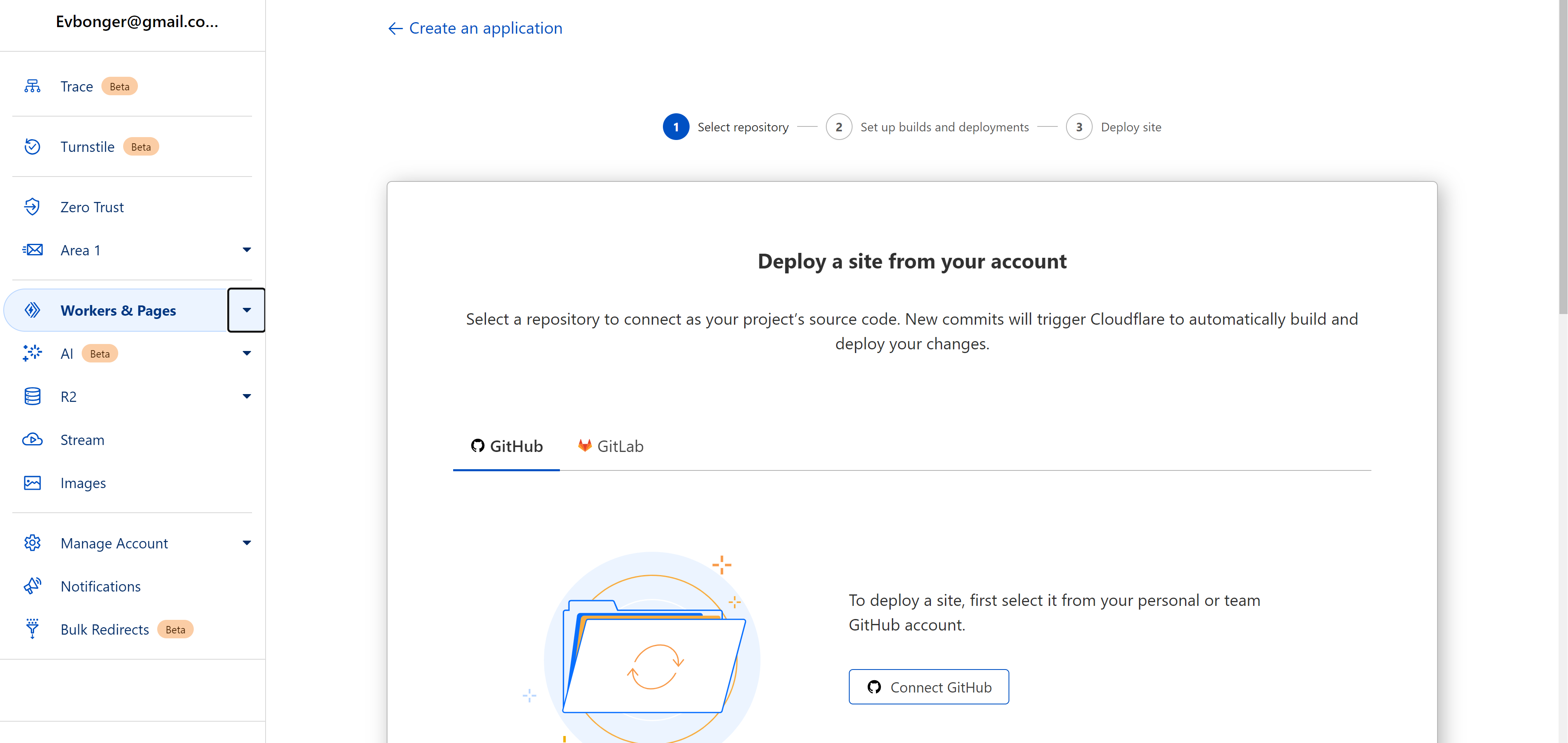
Task: Click the Images picture icon
Action: tap(32, 483)
